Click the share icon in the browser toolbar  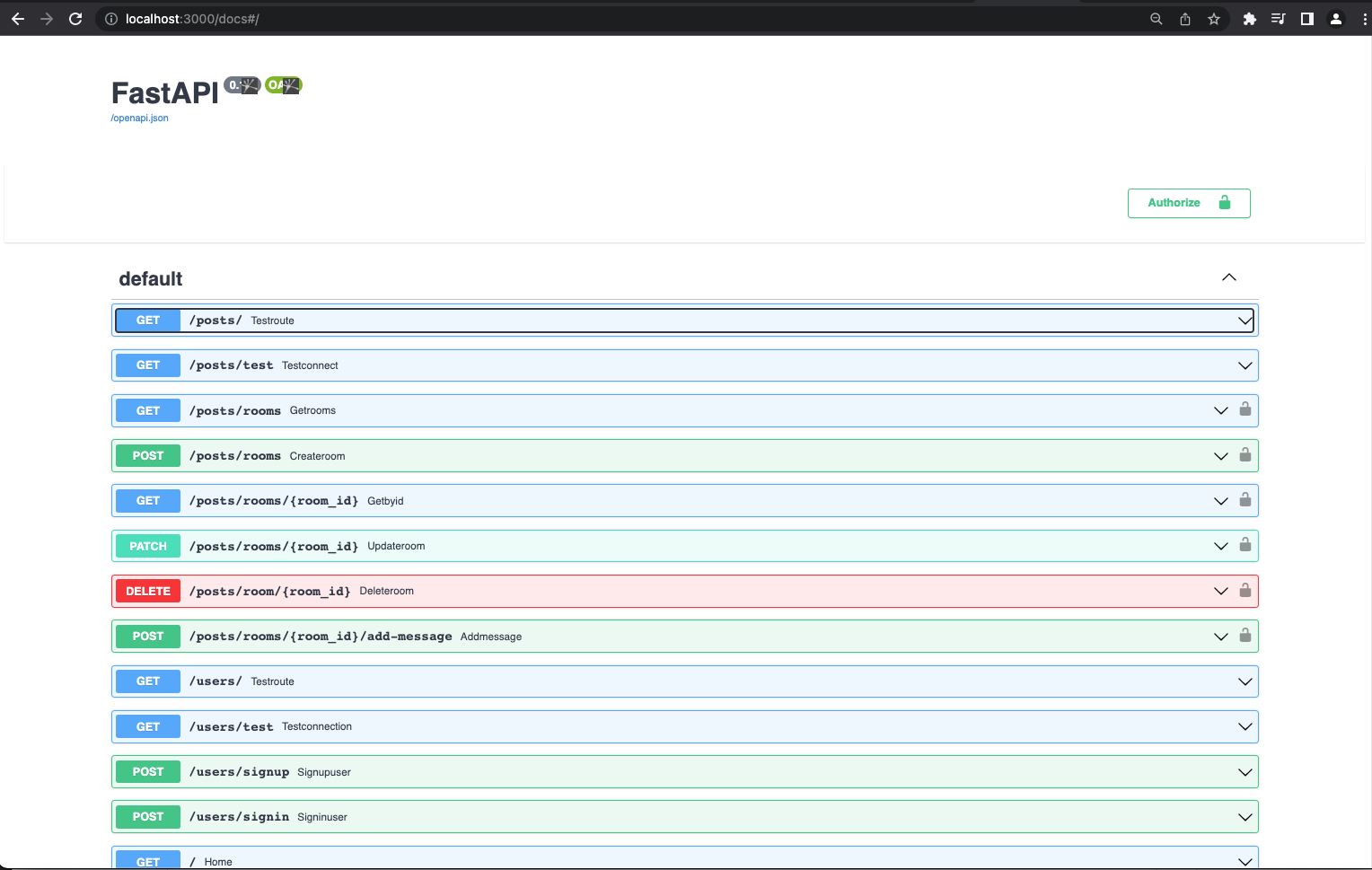1184,18
